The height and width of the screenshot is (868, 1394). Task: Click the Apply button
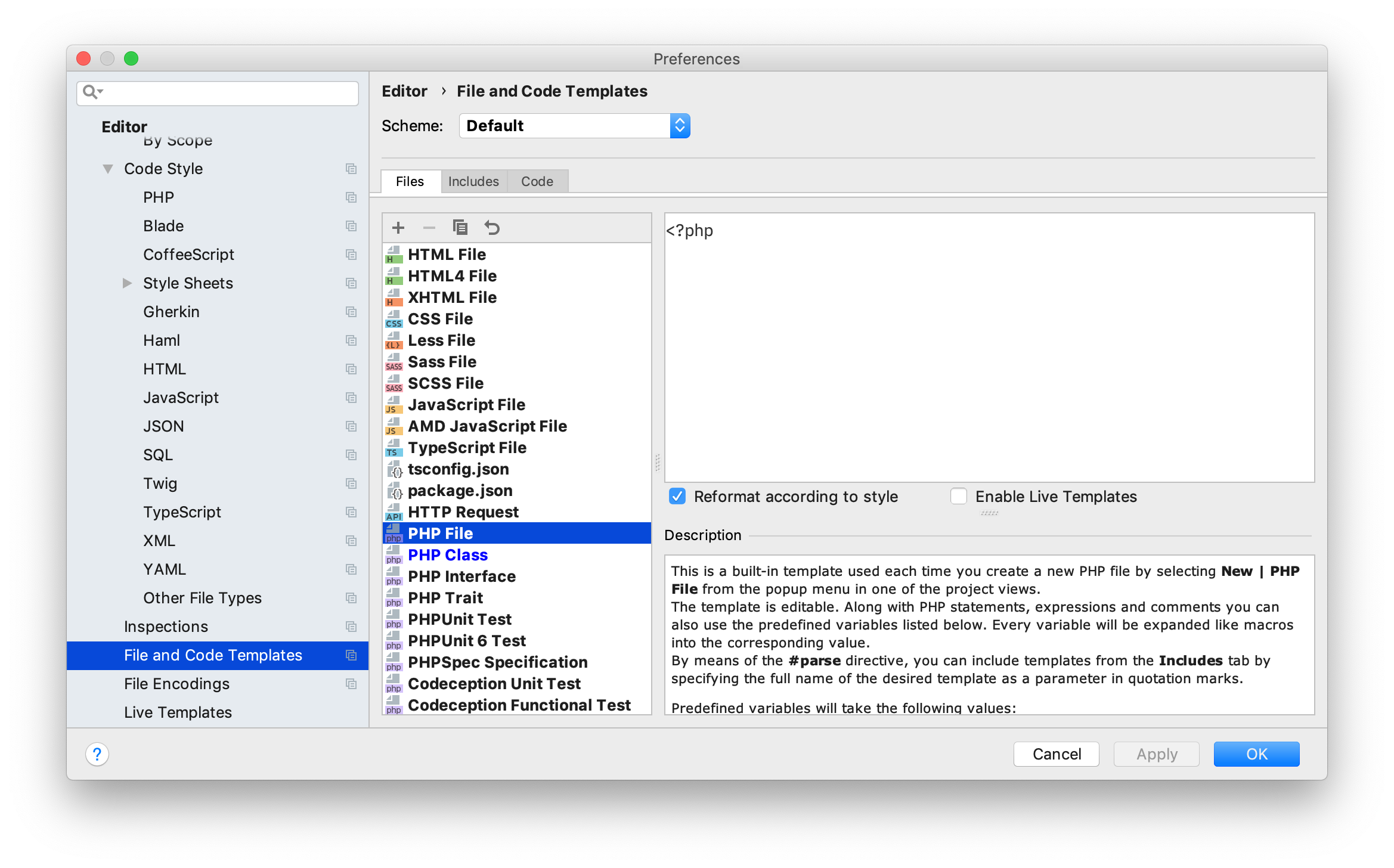pos(1157,754)
